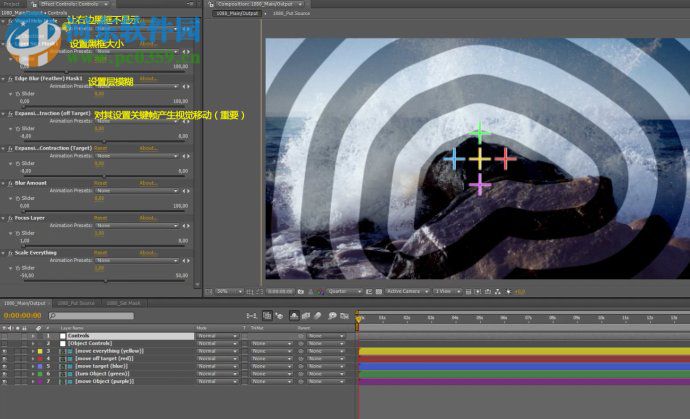Click stopwatch for Scale Everything Slider
Image resolution: width=690 pixels, height=419 pixels.
(x=18, y=268)
